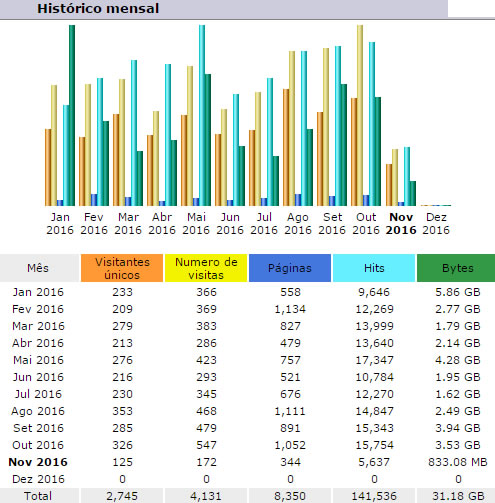Select the Dez 2016 chart label
The height and width of the screenshot is (503, 495).
coord(436,224)
